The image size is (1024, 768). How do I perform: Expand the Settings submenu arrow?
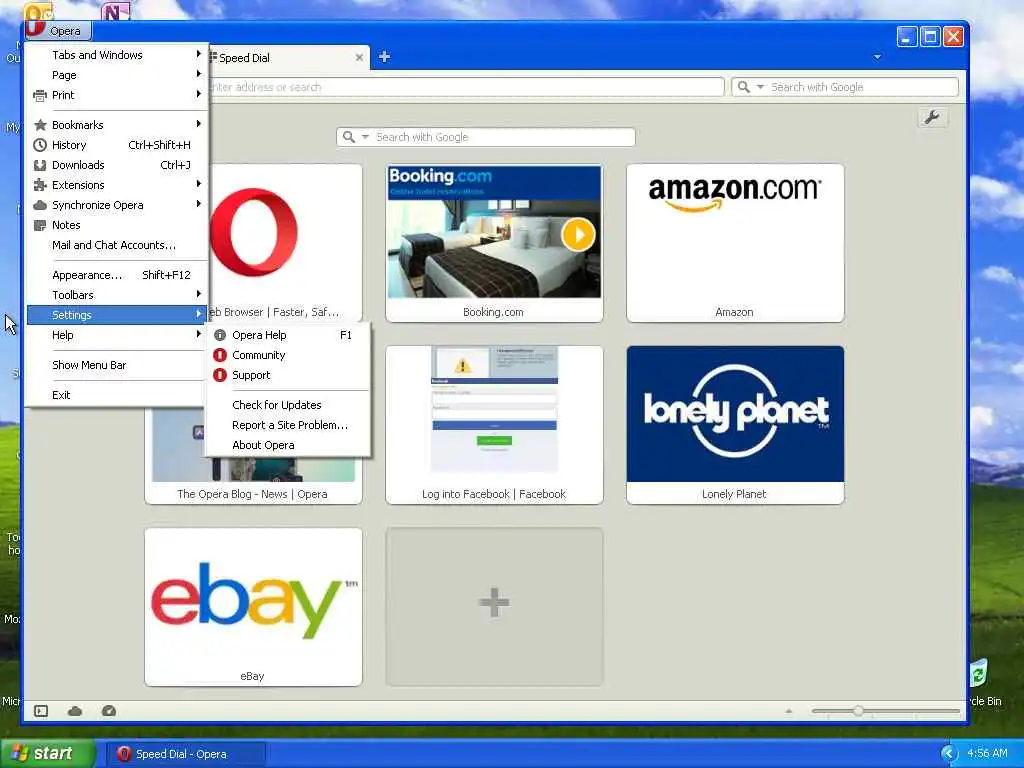[x=199, y=315]
